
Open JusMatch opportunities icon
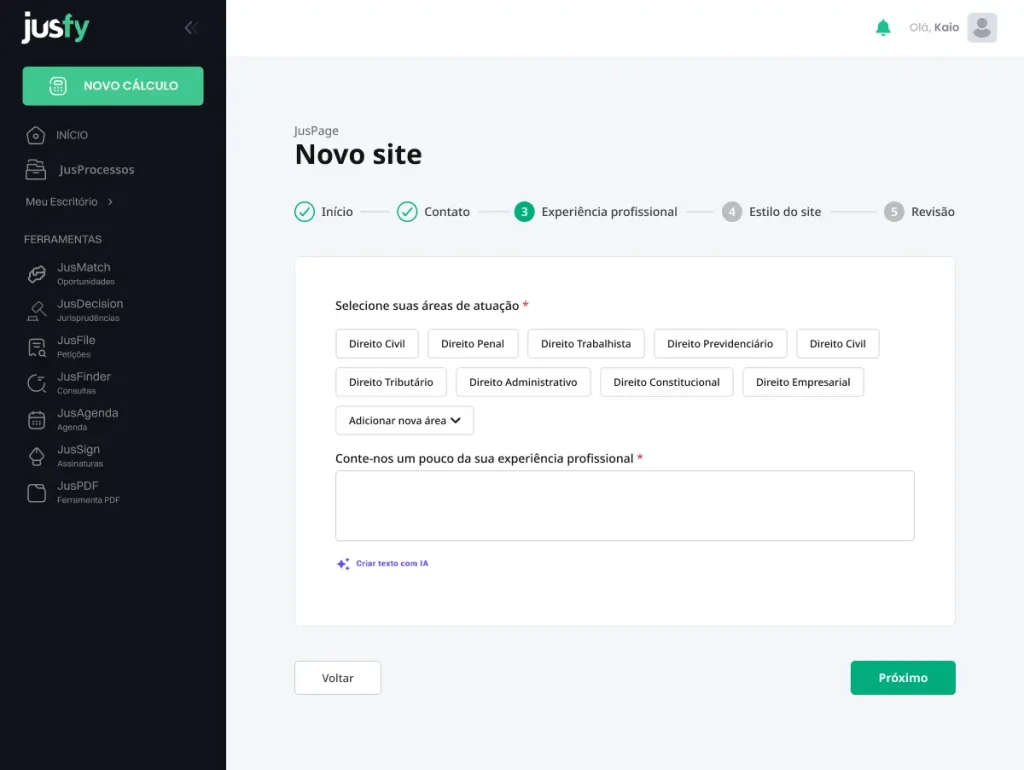pyautogui.click(x=37, y=274)
